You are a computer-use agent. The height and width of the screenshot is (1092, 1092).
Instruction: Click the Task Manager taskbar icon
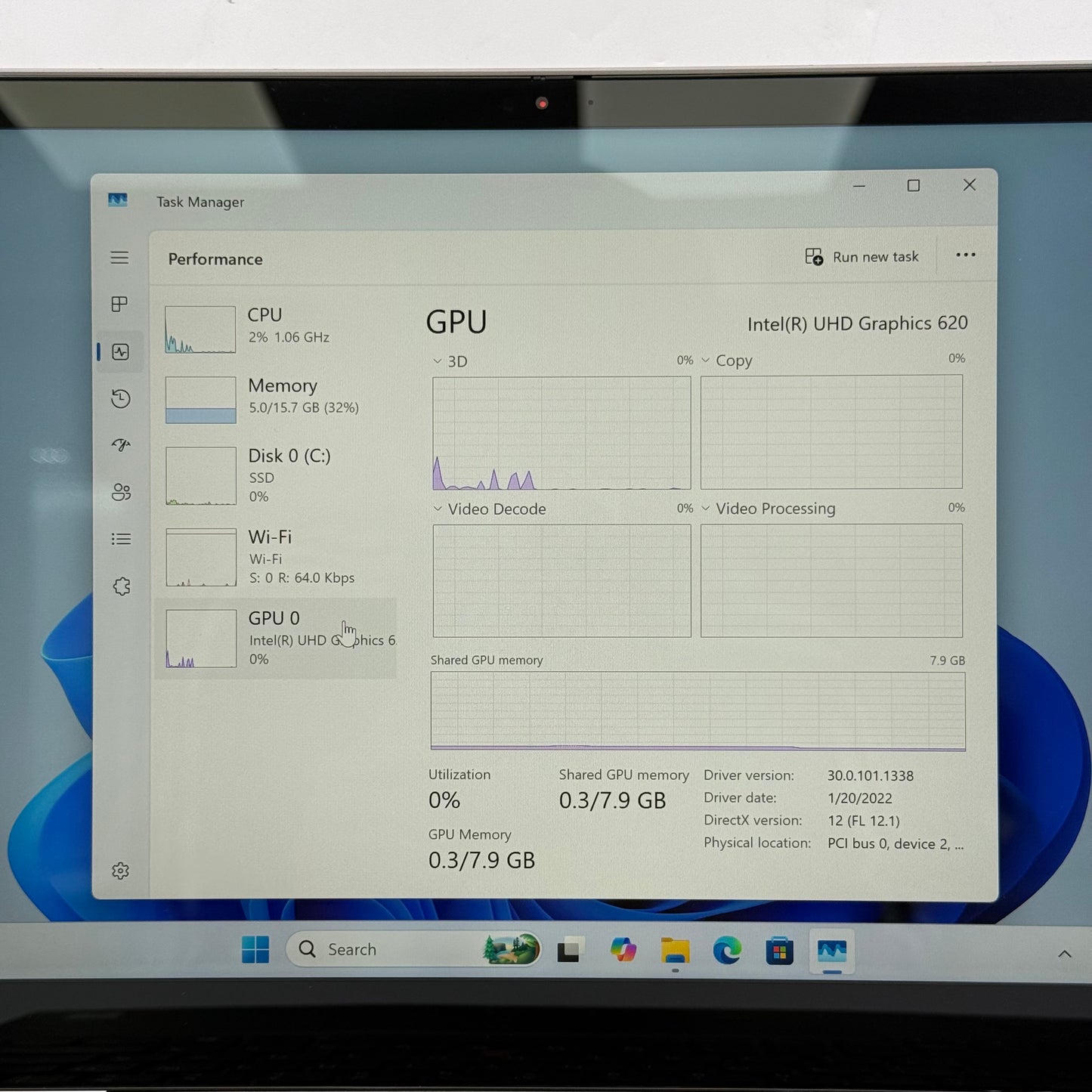pos(831,951)
